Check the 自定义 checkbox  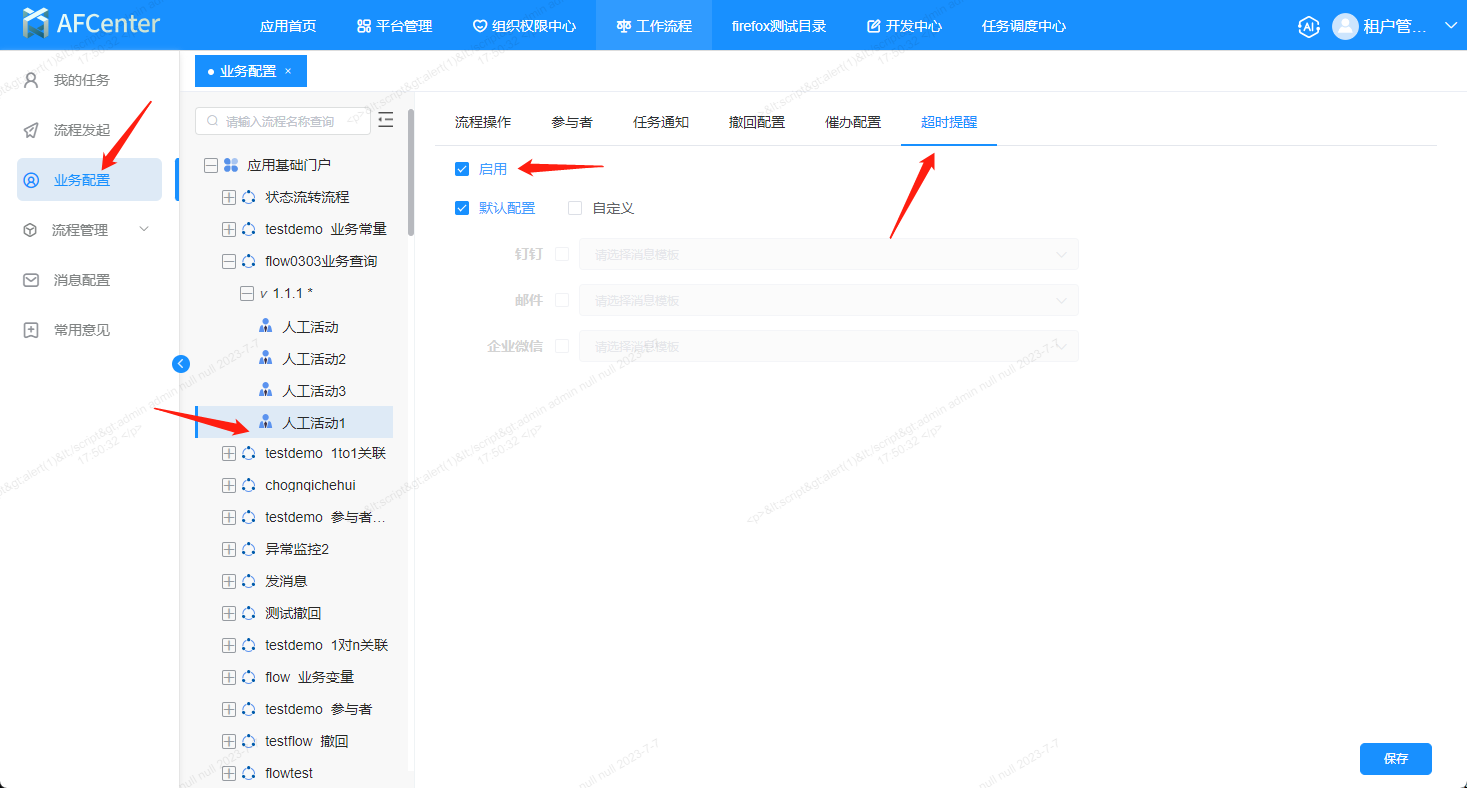pos(575,208)
